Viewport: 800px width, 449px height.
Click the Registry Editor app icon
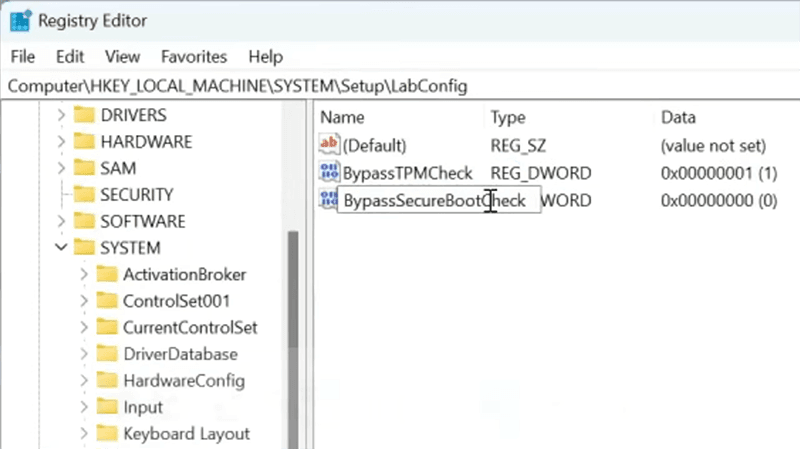click(20, 21)
